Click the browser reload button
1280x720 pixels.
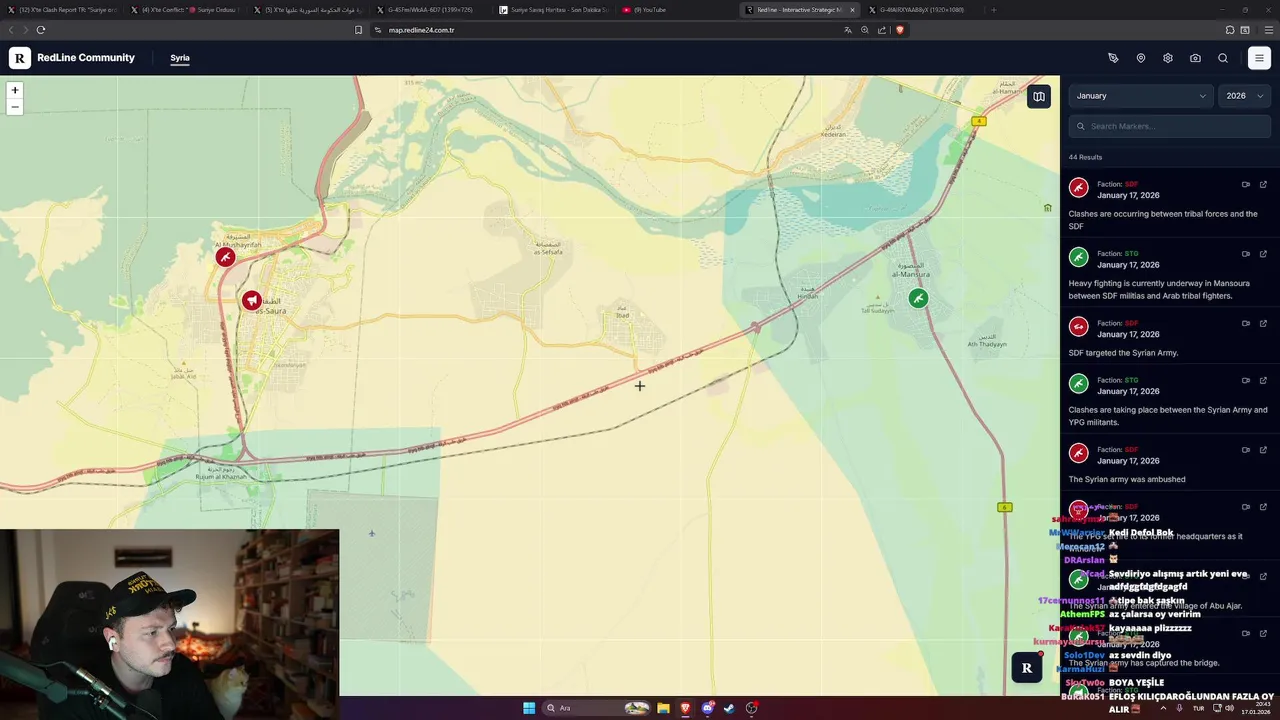41,30
